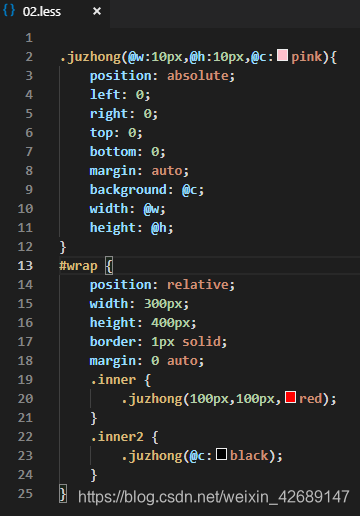Click the '.inner2 {' selector

125,437
